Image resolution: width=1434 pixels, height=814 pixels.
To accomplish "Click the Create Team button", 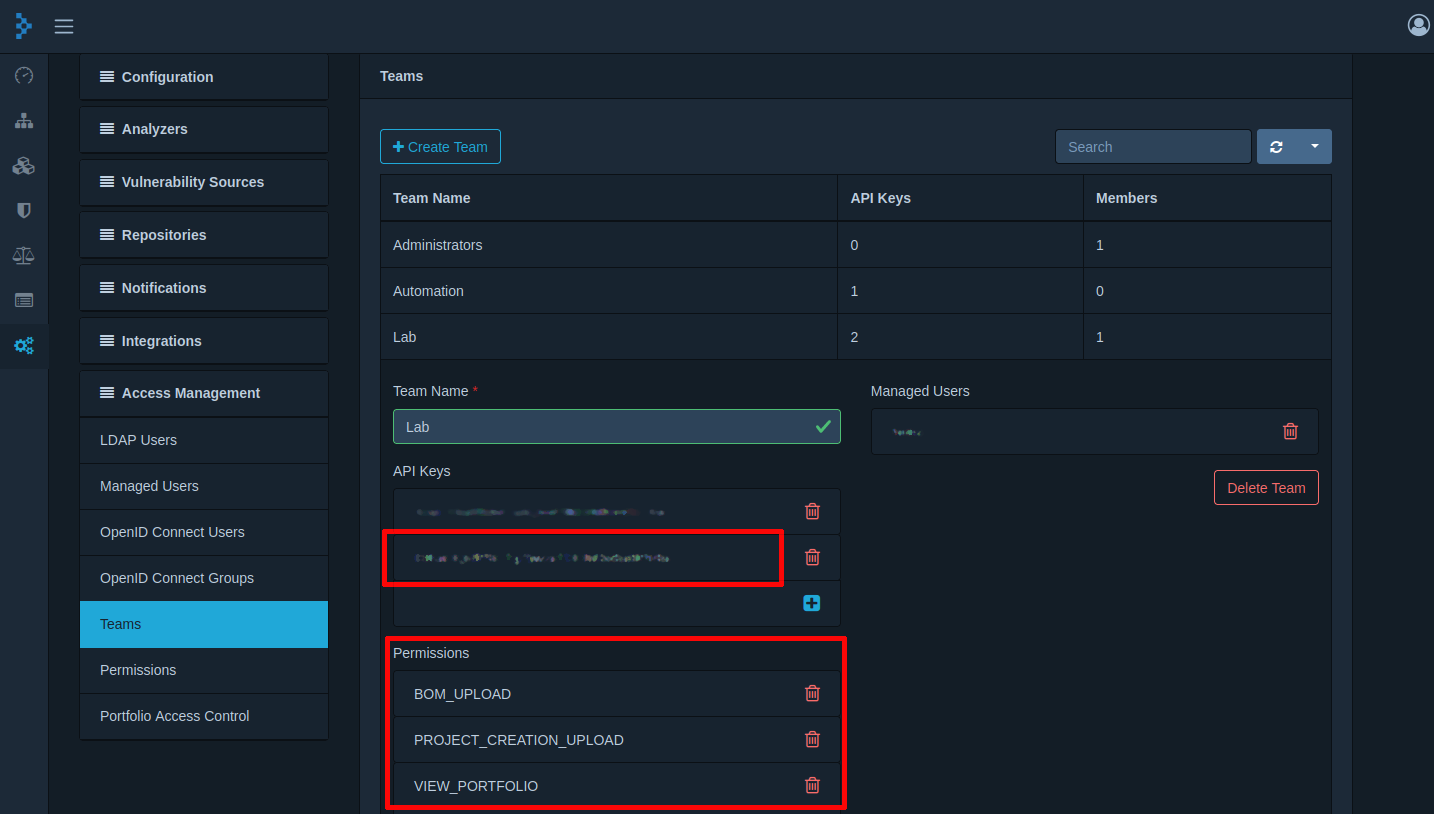I will click(x=440, y=146).
